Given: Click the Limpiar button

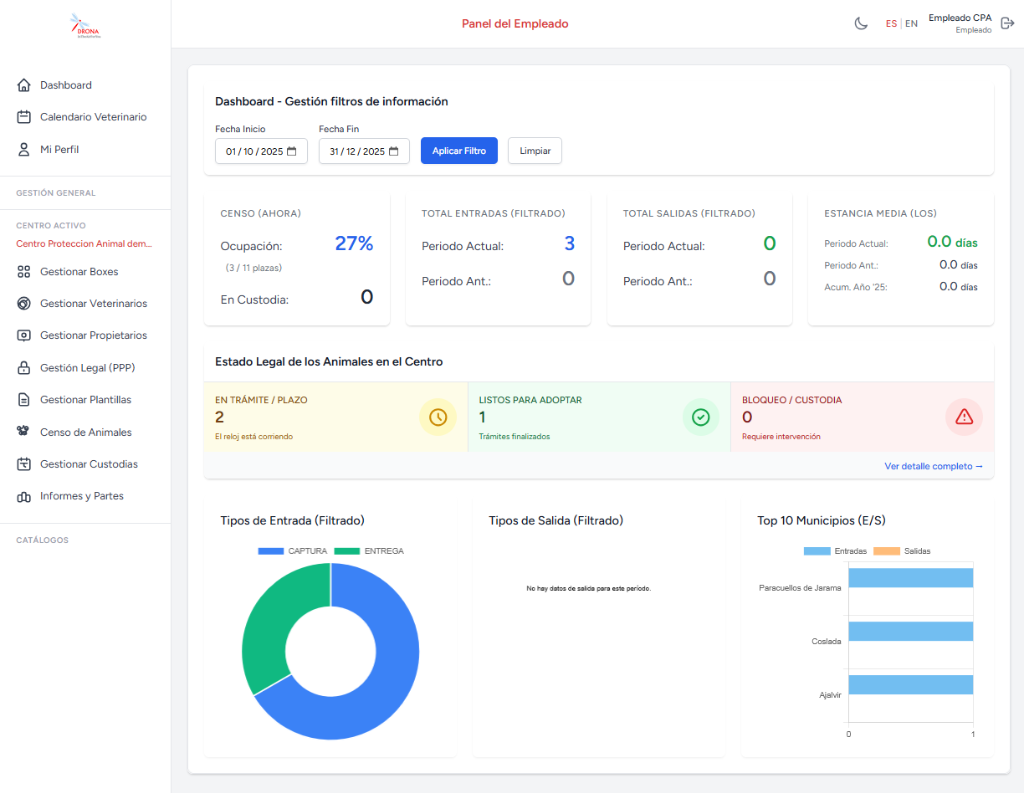Looking at the screenshot, I should pyautogui.click(x=535, y=151).
